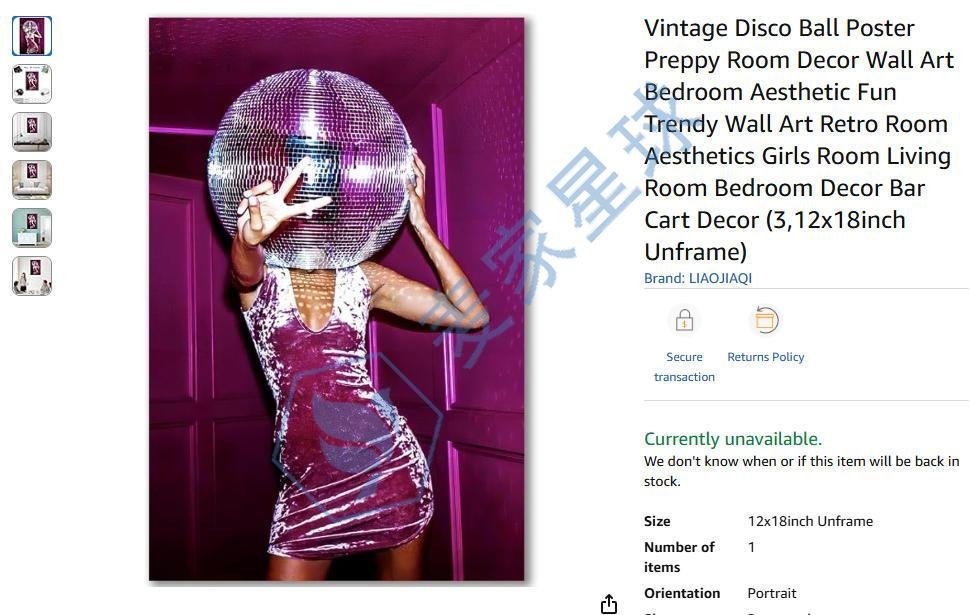The image size is (970, 615).
Task: Click the Orientation label
Action: [x=682, y=593]
